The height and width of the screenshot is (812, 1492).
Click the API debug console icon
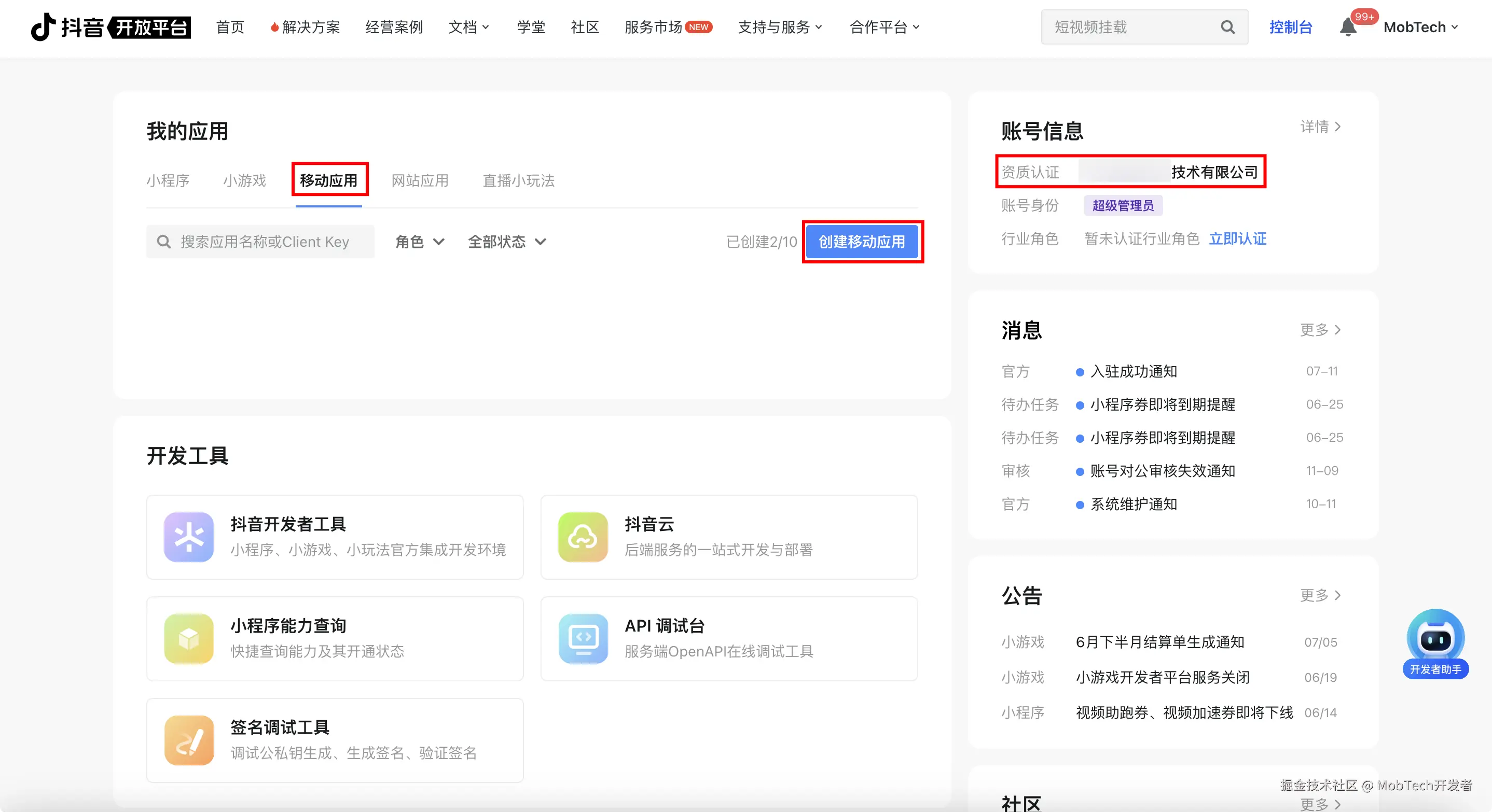[x=583, y=639]
